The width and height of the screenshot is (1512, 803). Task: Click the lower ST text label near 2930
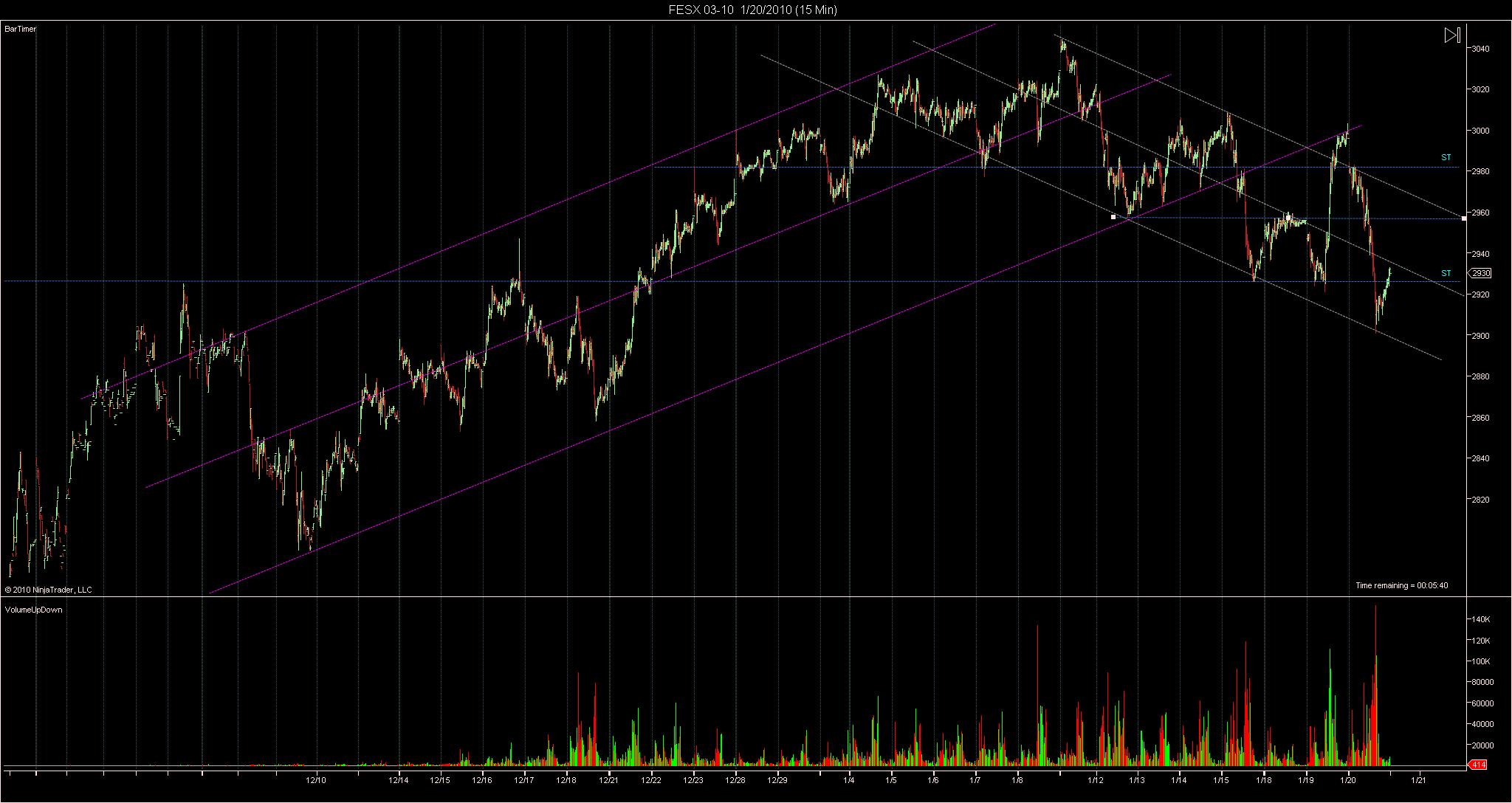(x=1446, y=274)
